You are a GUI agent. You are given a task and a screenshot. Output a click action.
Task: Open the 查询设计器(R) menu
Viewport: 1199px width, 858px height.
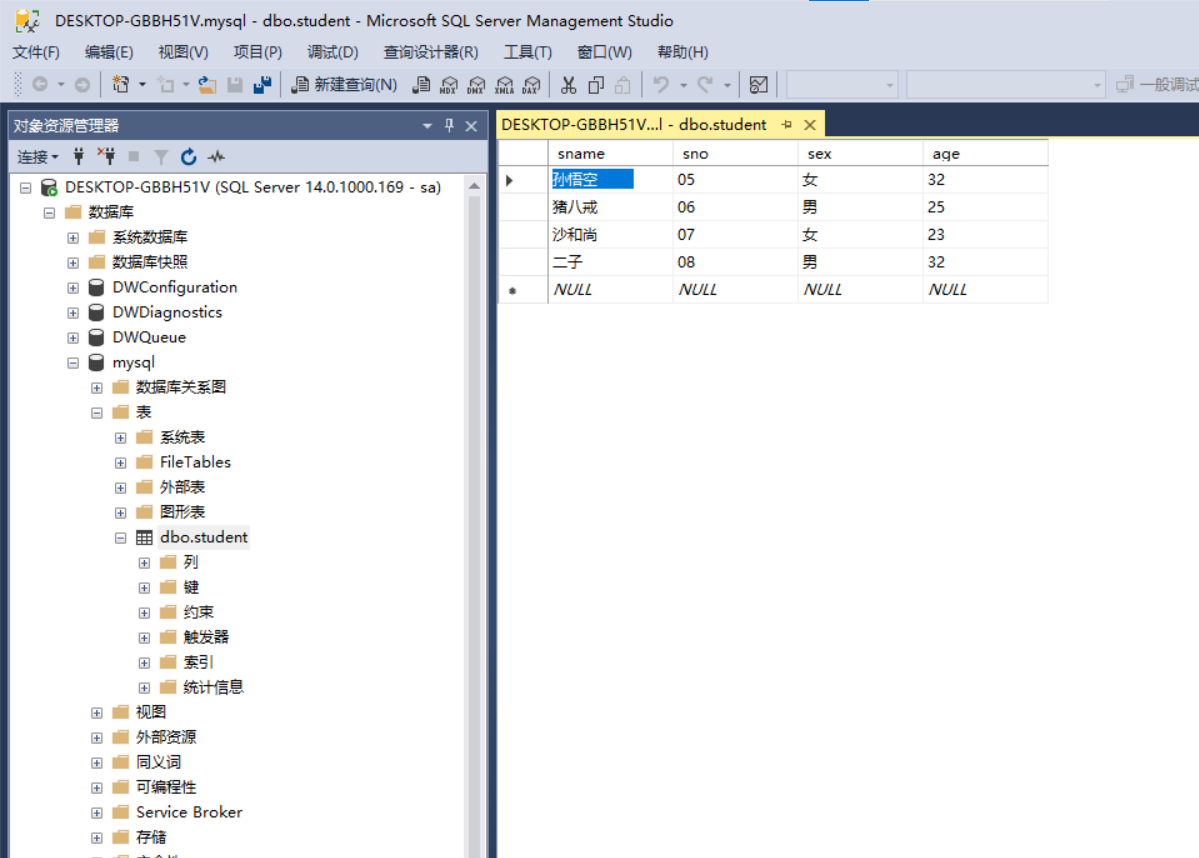pyautogui.click(x=431, y=52)
